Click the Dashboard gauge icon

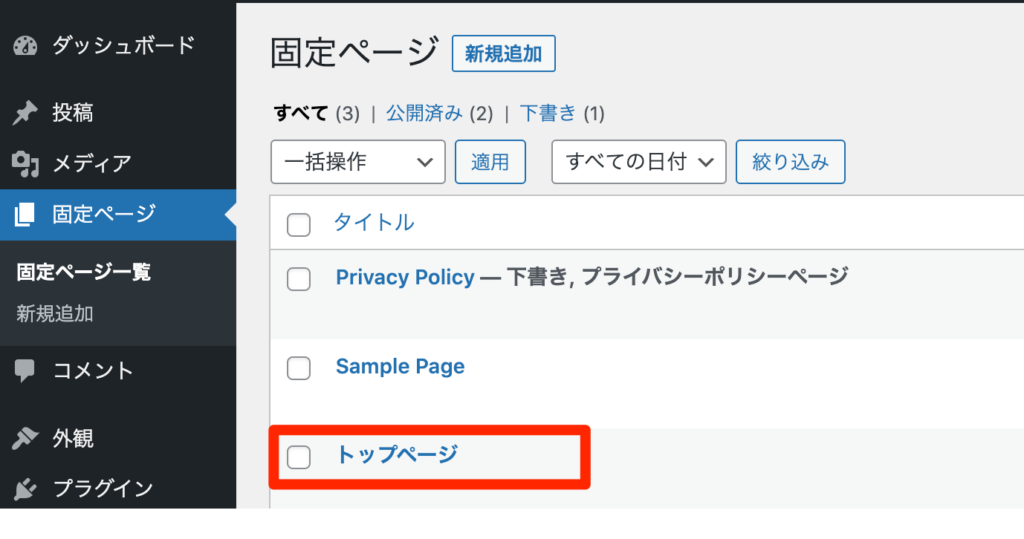click(x=25, y=46)
